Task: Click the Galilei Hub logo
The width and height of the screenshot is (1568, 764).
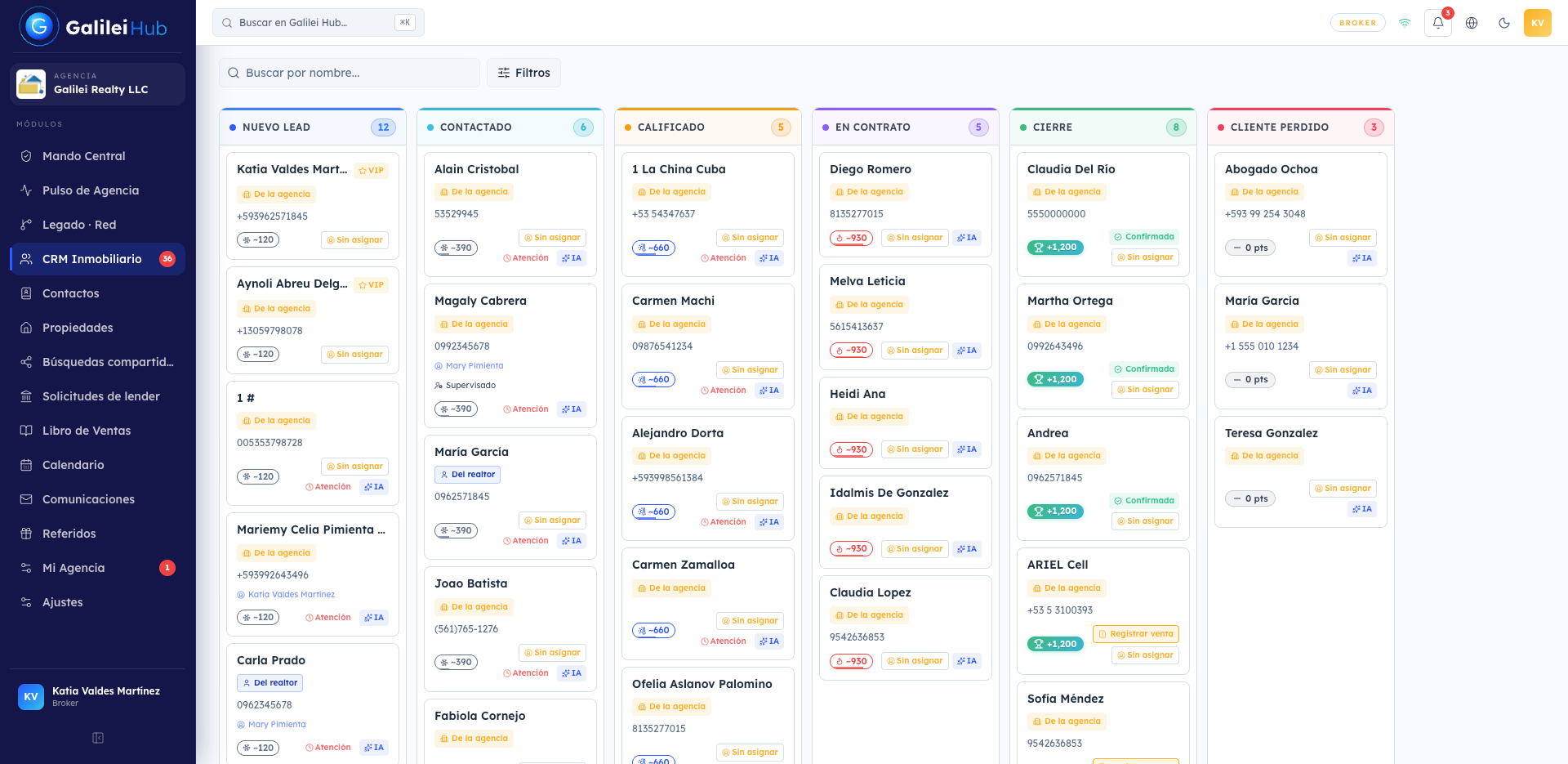Action: click(x=93, y=27)
